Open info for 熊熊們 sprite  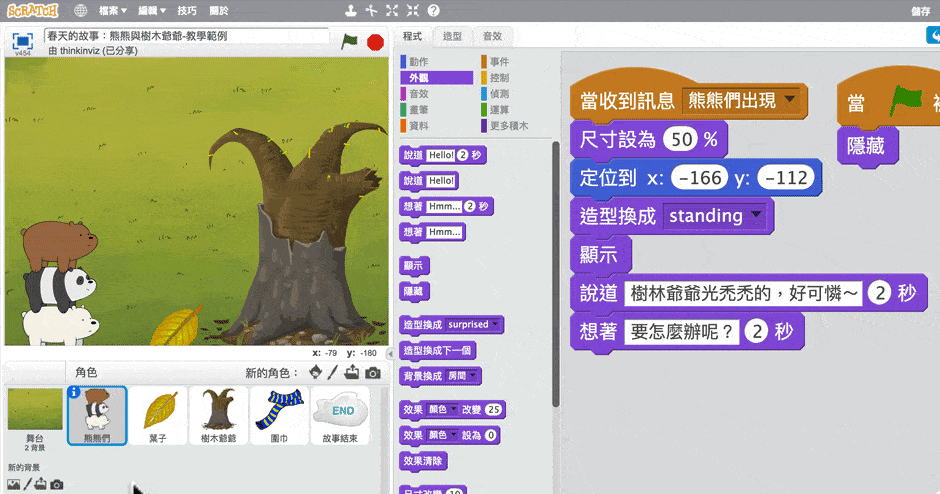click(74, 392)
